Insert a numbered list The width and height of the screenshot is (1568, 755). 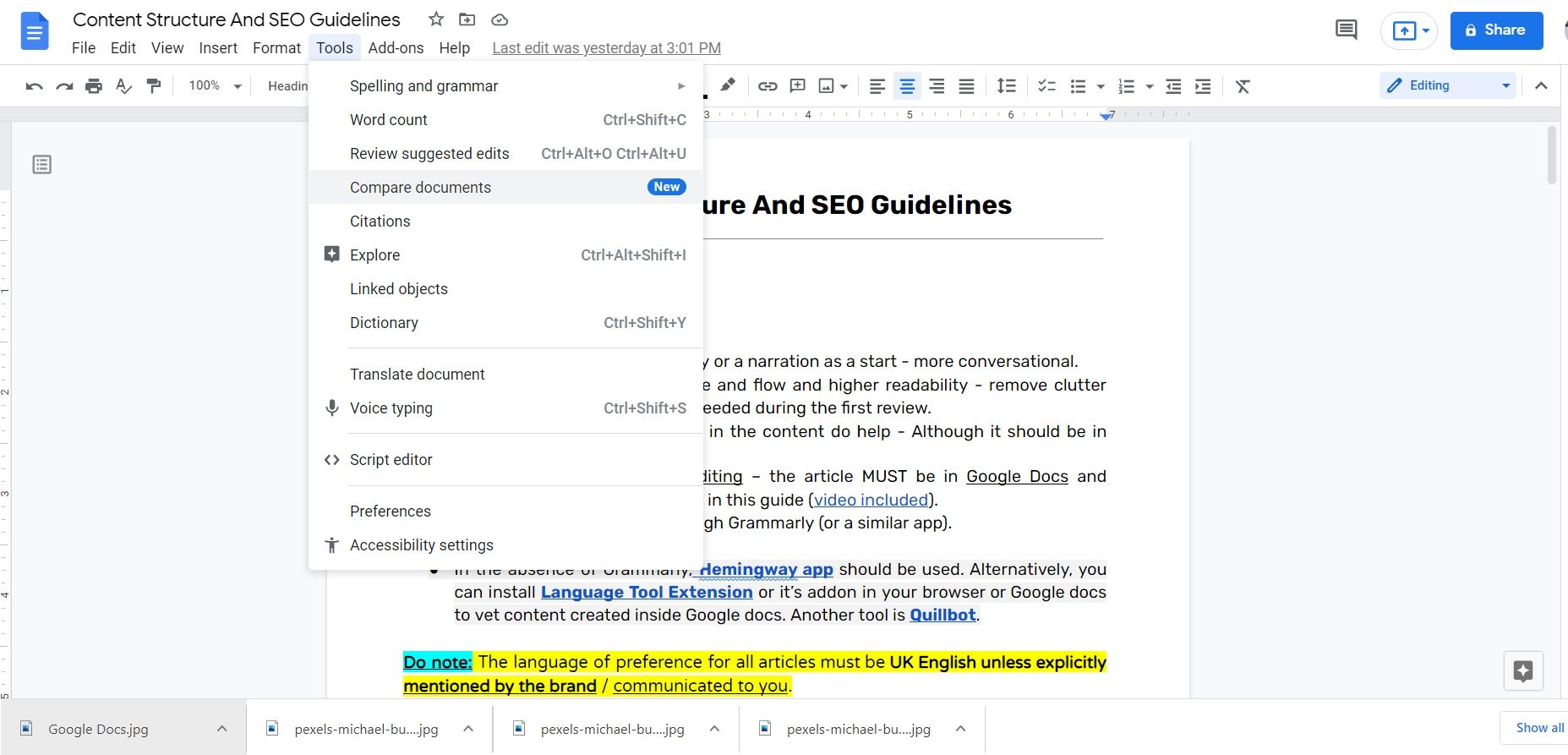pos(1126,86)
